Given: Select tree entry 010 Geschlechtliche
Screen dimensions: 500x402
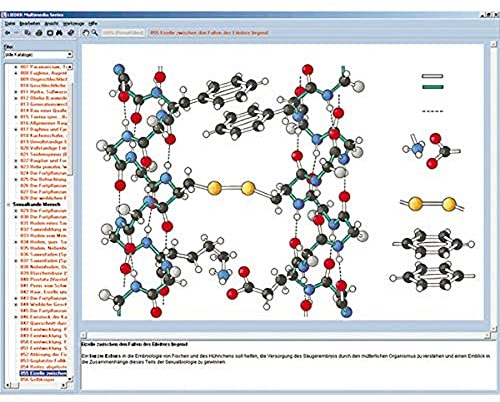Looking at the screenshot, I should pos(44,86).
